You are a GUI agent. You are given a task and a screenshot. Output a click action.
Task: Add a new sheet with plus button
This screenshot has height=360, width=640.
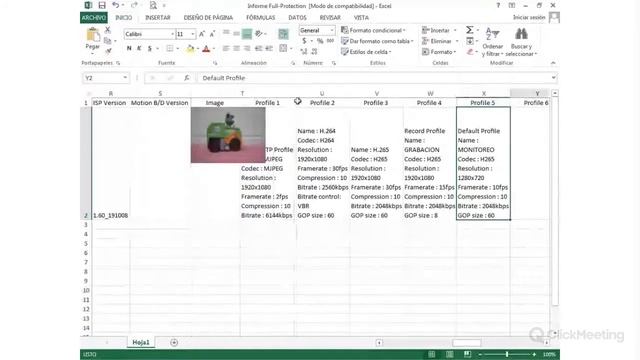(x=174, y=342)
